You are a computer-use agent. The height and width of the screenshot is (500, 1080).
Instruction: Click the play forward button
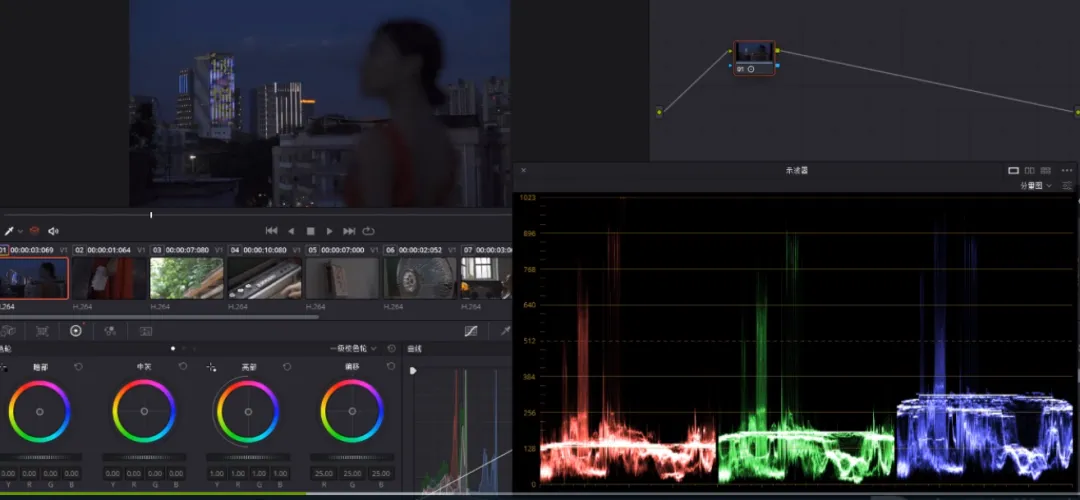click(329, 231)
